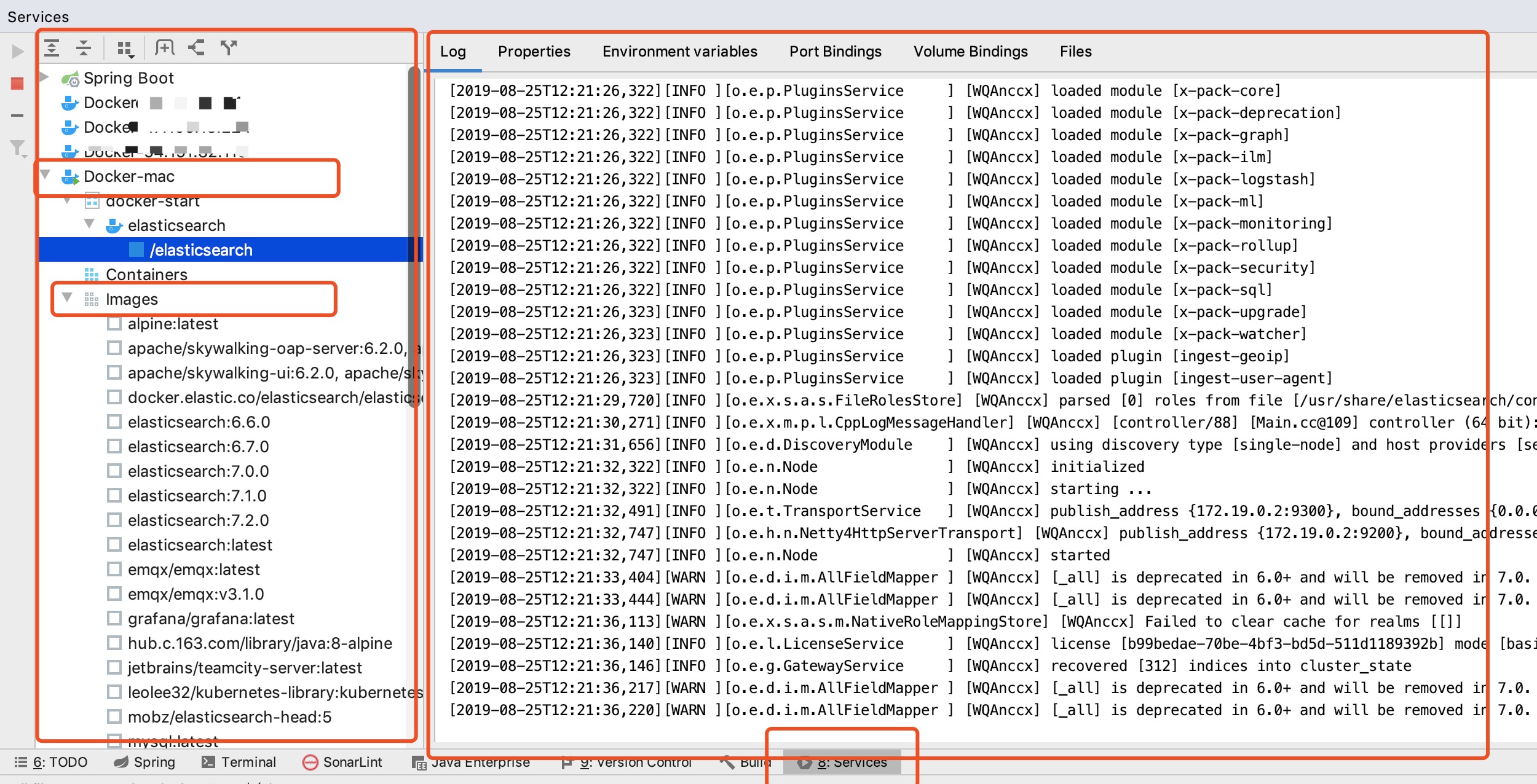Open the Port Bindings tab
Screen dimensions: 1537x784
click(x=834, y=50)
